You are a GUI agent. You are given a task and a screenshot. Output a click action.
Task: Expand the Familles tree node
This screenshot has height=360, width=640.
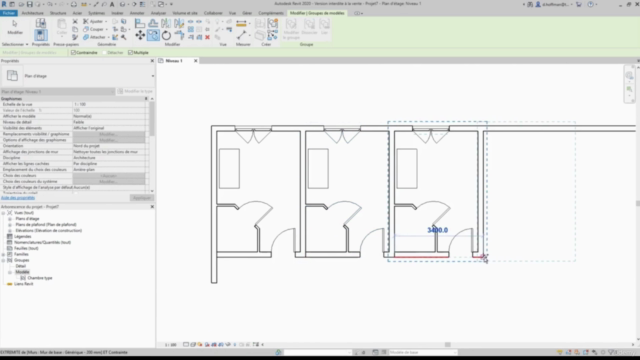tap(3, 254)
